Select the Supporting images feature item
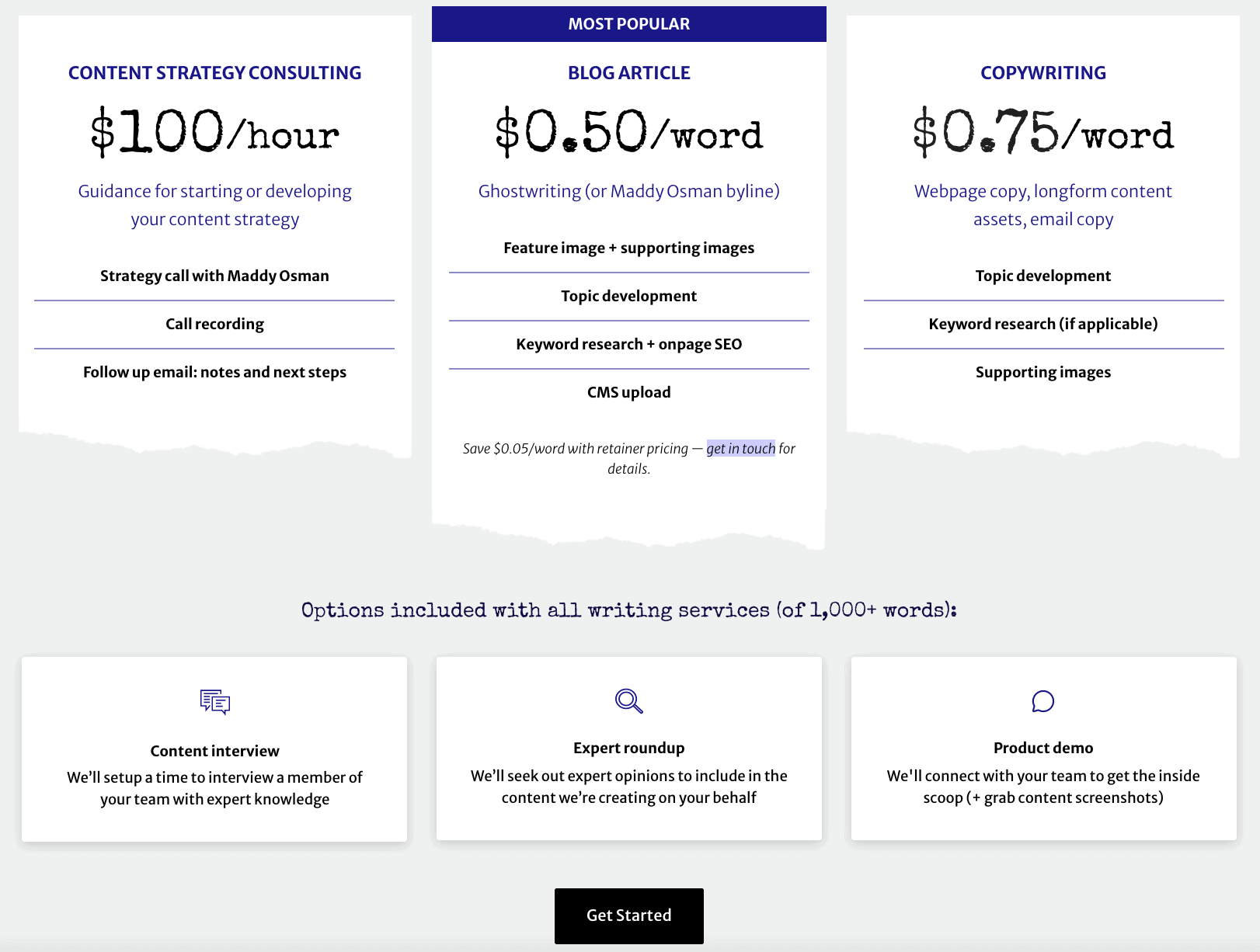The width and height of the screenshot is (1260, 952). tap(1043, 372)
